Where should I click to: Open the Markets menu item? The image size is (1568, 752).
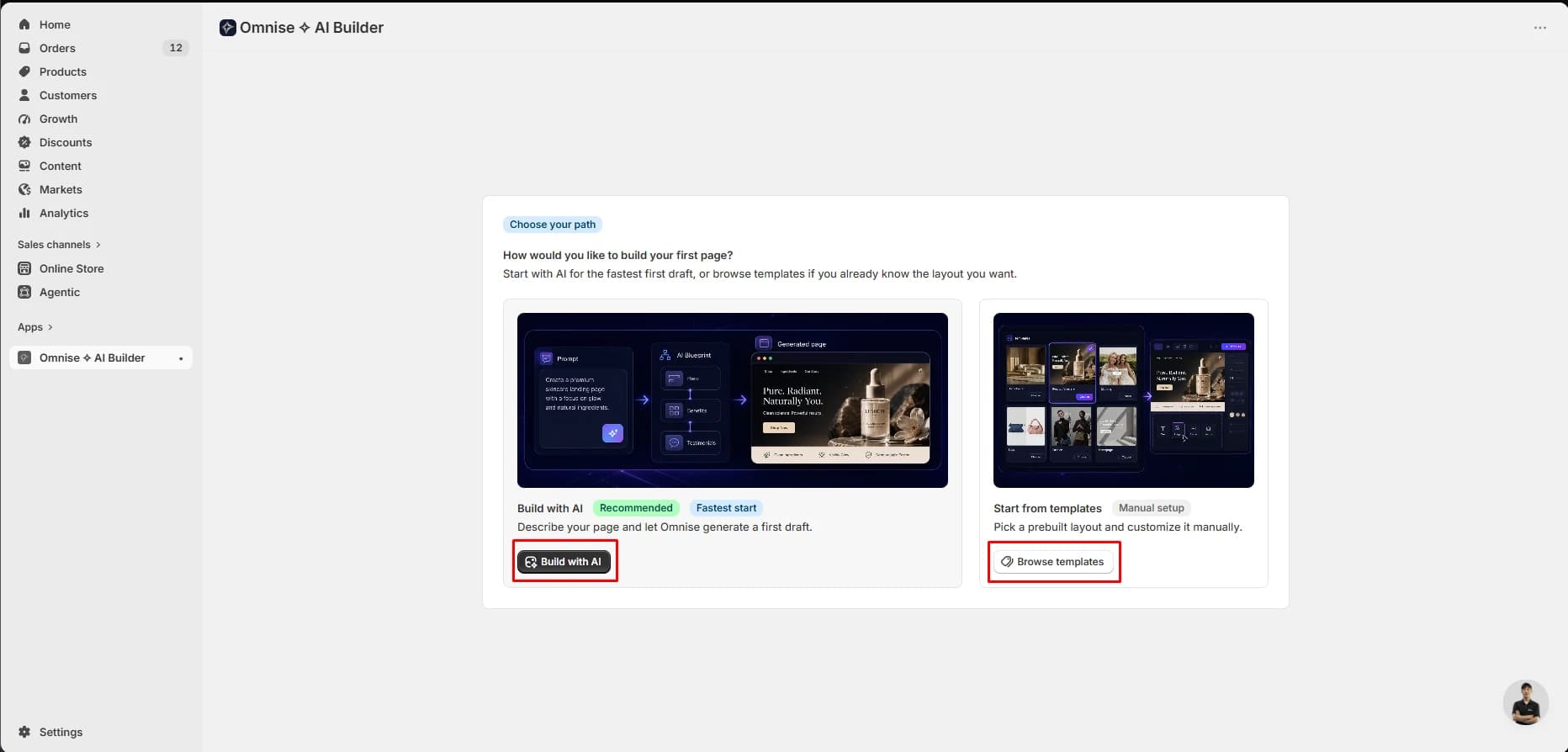coord(101,189)
